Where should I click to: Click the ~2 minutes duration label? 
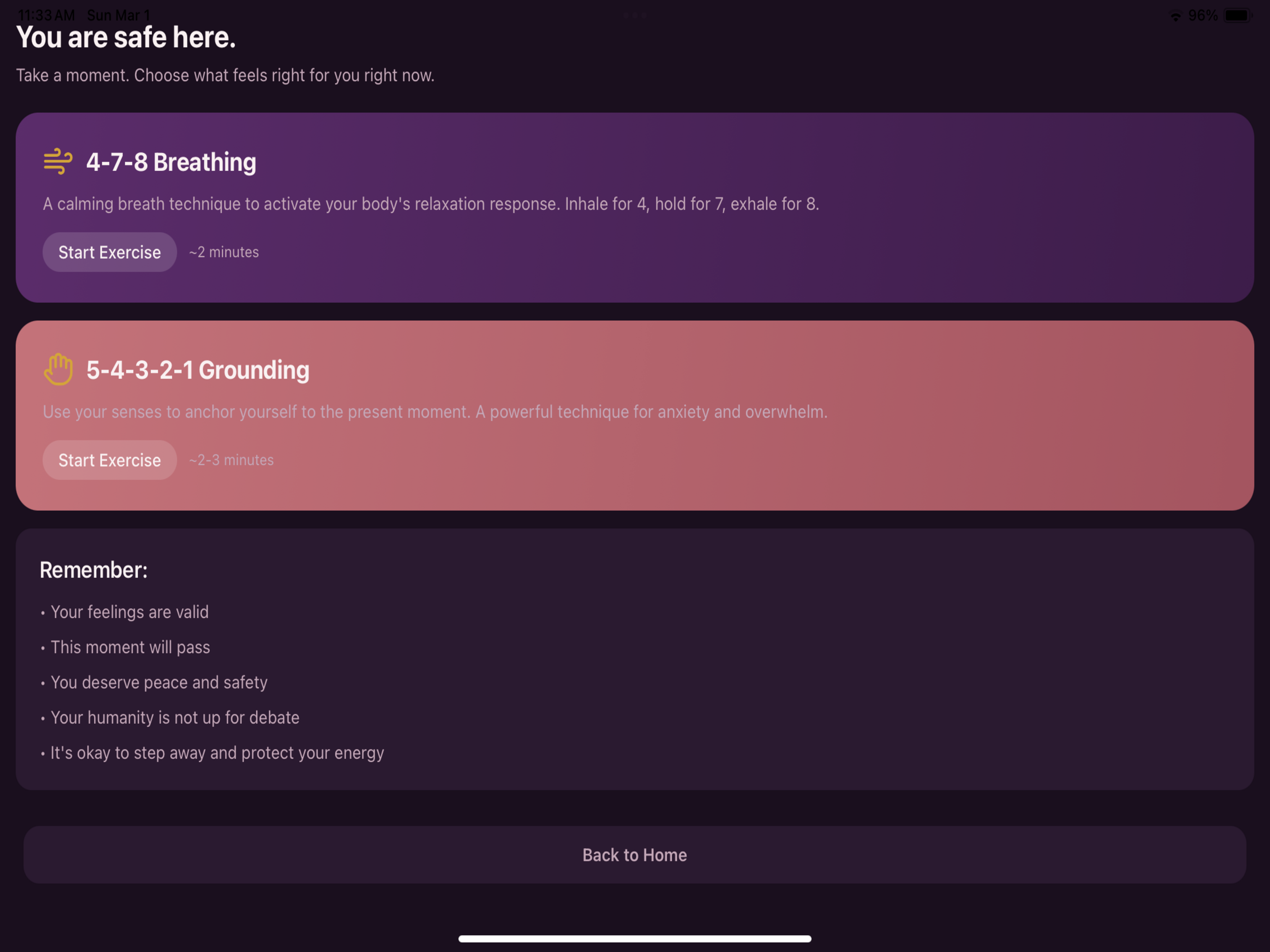[224, 252]
